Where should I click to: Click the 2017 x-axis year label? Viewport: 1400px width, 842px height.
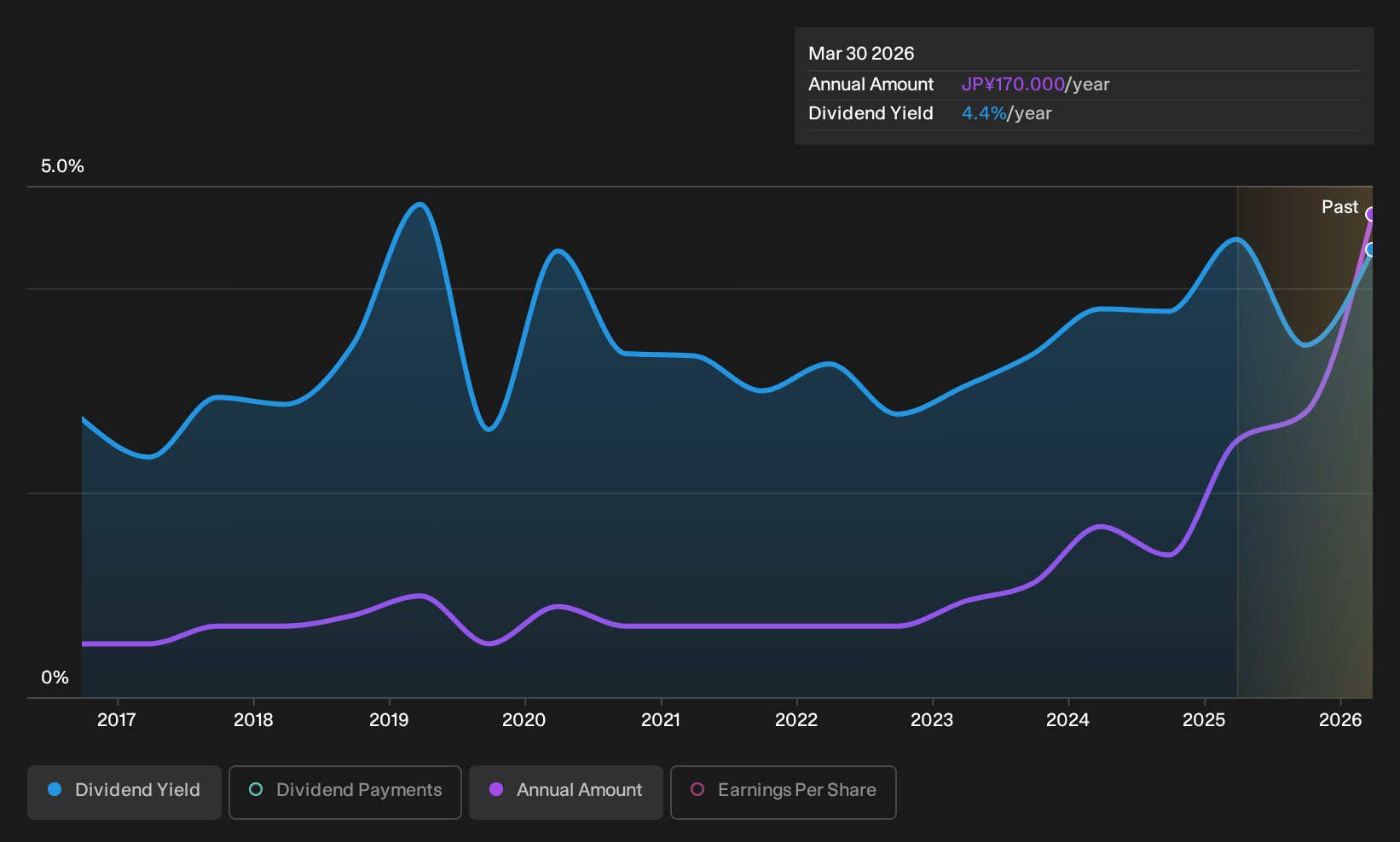pyautogui.click(x=117, y=720)
